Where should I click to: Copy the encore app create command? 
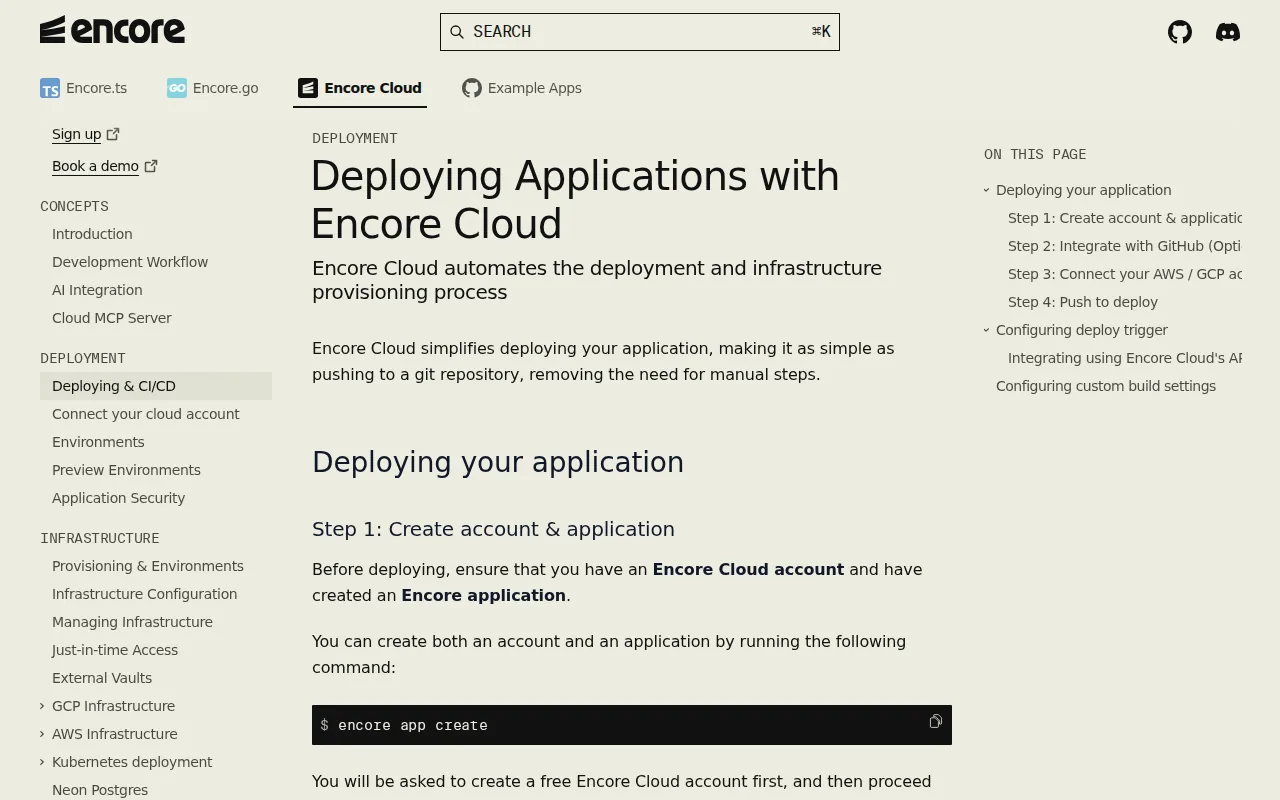pyautogui.click(x=935, y=721)
